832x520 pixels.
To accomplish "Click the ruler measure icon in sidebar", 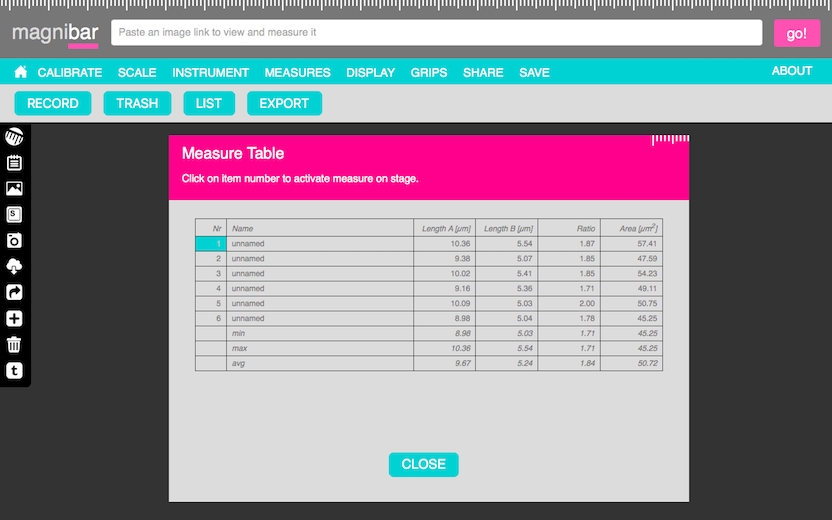I will point(14,136).
